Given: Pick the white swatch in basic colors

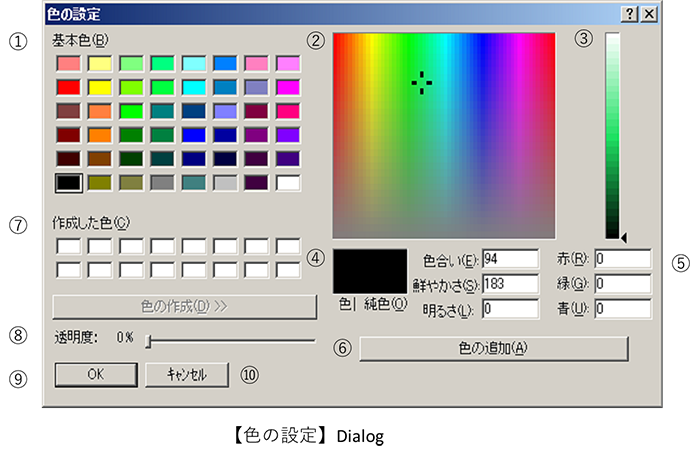Looking at the screenshot, I should tap(288, 184).
